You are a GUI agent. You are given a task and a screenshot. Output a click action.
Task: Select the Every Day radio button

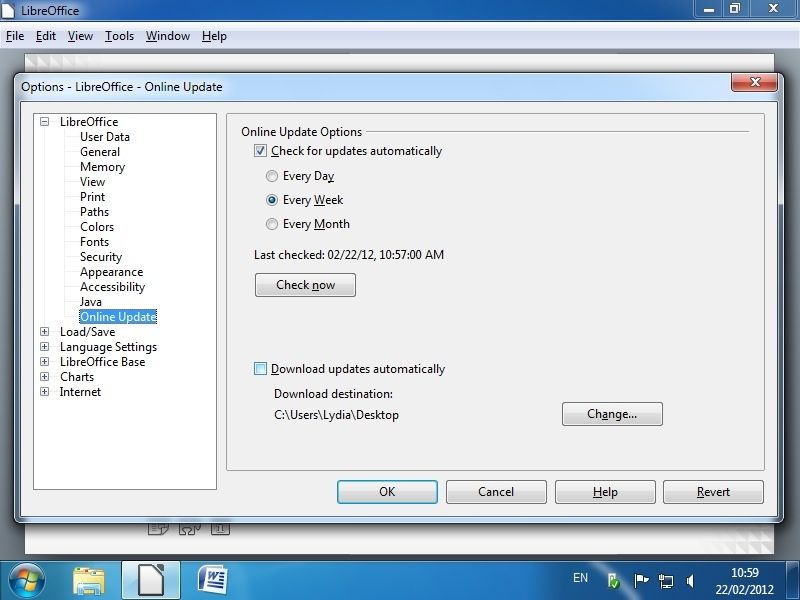[272, 176]
